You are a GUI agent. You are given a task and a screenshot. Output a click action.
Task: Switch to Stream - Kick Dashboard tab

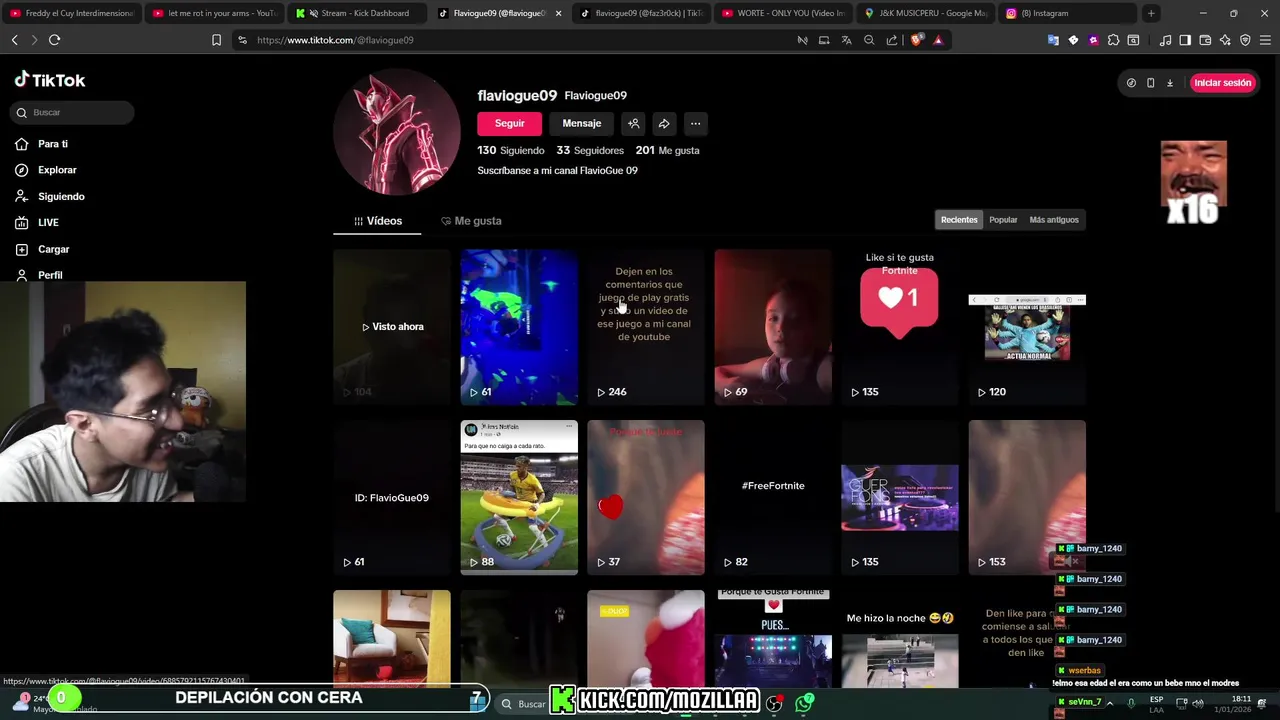[x=358, y=13]
